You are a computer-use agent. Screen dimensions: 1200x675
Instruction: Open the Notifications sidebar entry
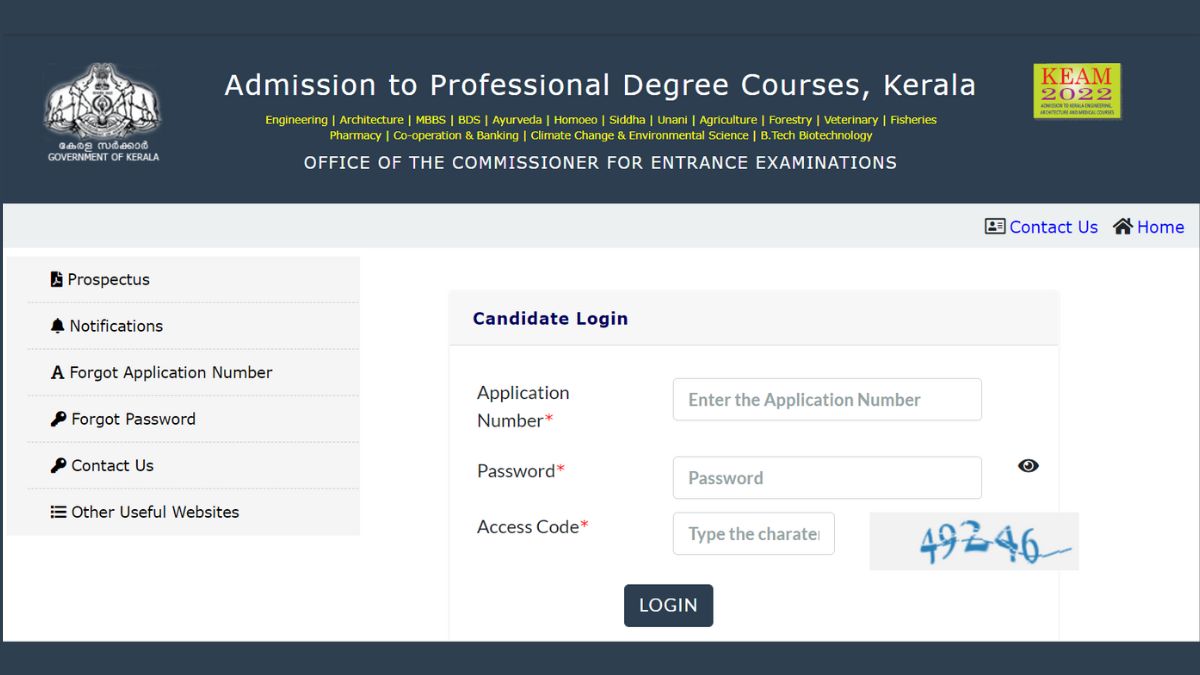pos(116,325)
